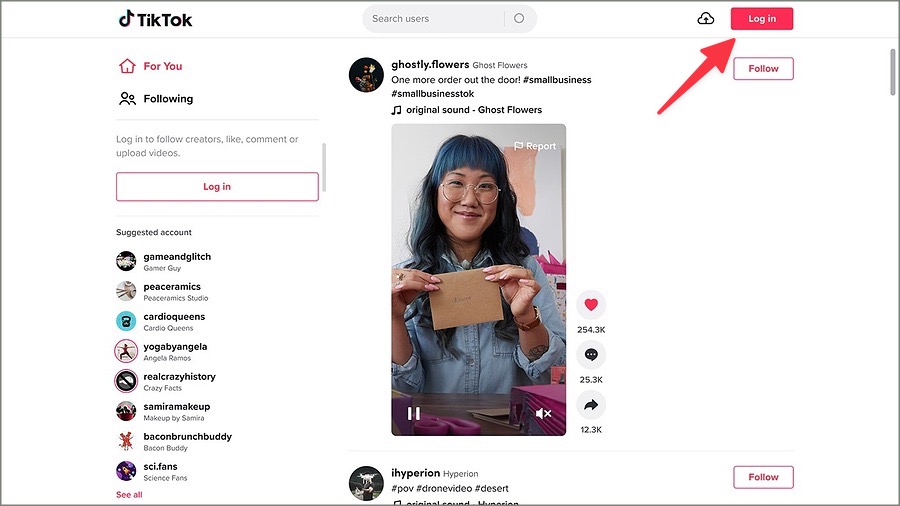
Task: Select baconbrunchbuddy username
Action: click(x=188, y=437)
